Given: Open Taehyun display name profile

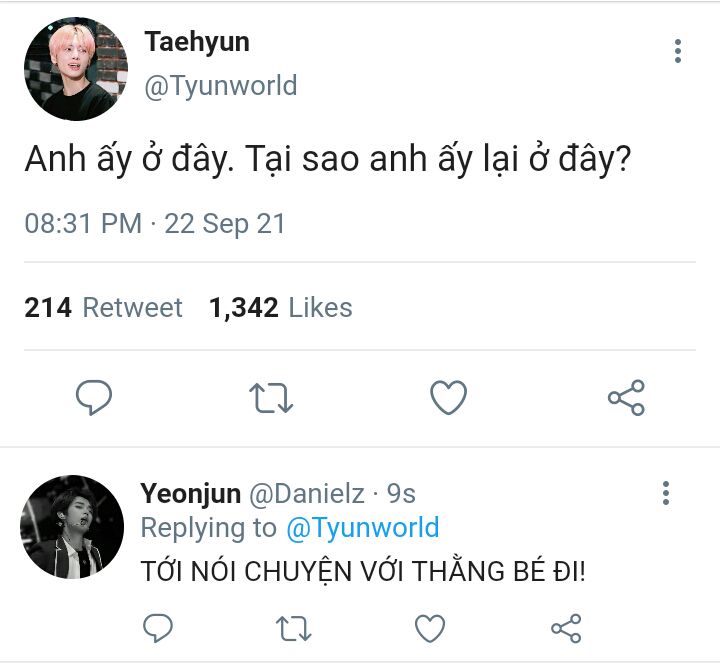Looking at the screenshot, I should [x=197, y=42].
